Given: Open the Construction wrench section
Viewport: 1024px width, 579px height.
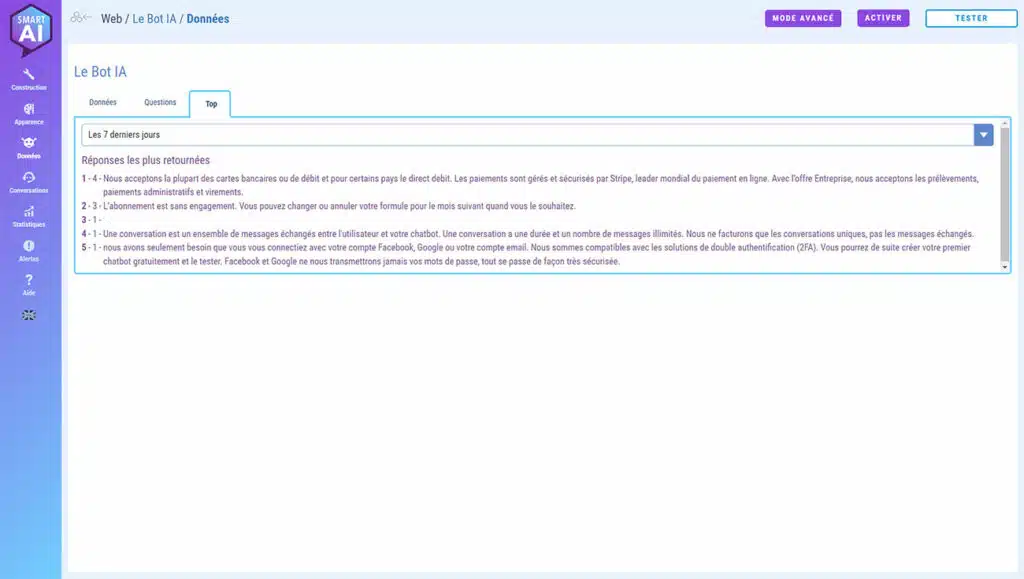Looking at the screenshot, I should point(29,79).
